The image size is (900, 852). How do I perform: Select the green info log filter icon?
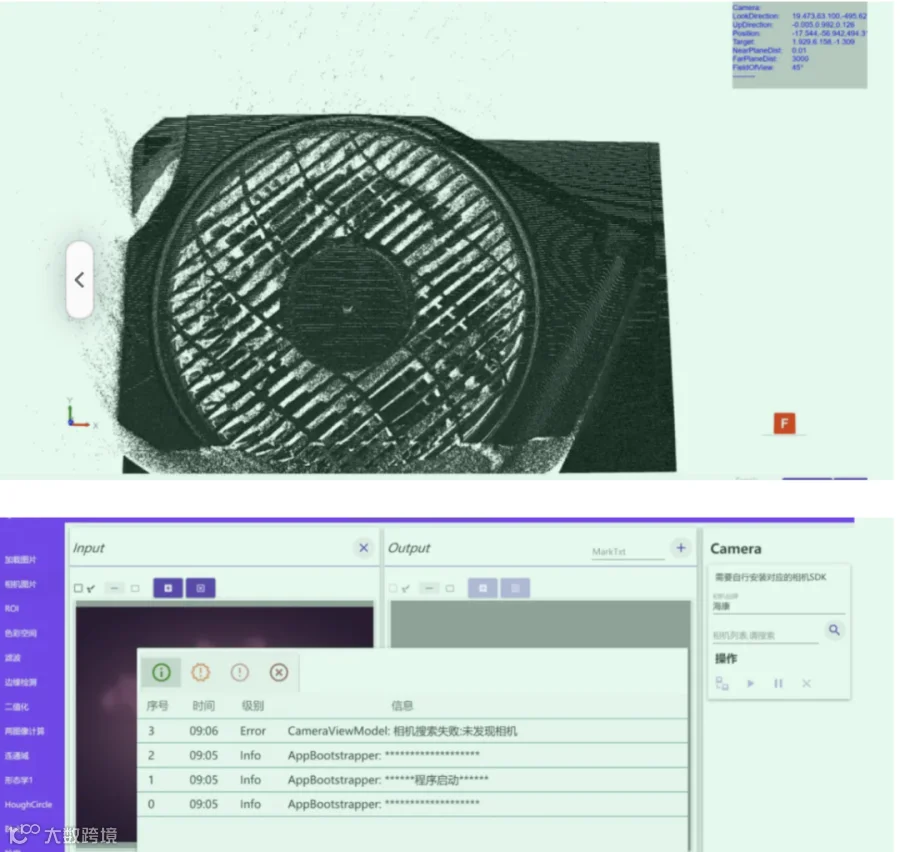[161, 672]
